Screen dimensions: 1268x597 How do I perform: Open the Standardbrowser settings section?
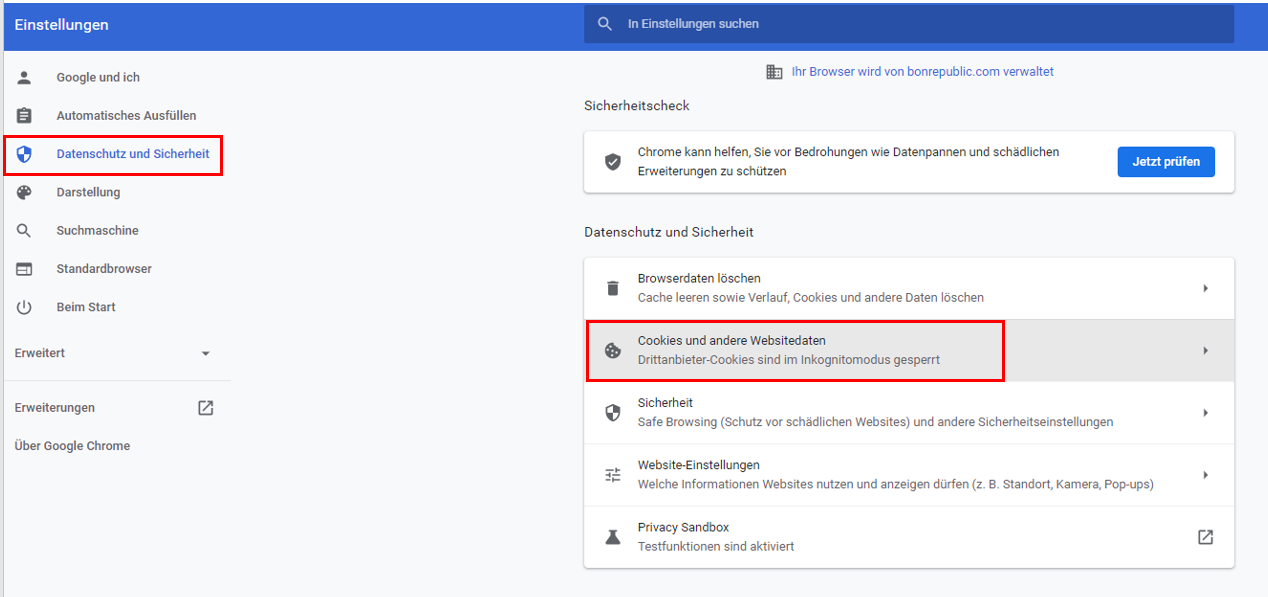pos(104,269)
